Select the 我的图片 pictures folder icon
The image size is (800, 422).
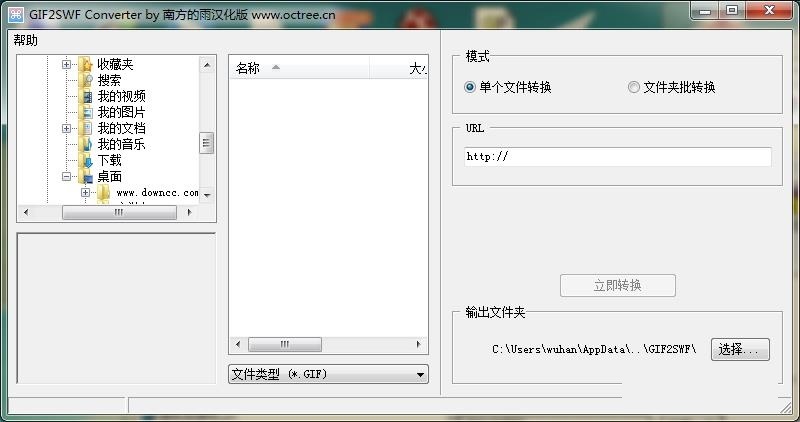pyautogui.click(x=87, y=113)
